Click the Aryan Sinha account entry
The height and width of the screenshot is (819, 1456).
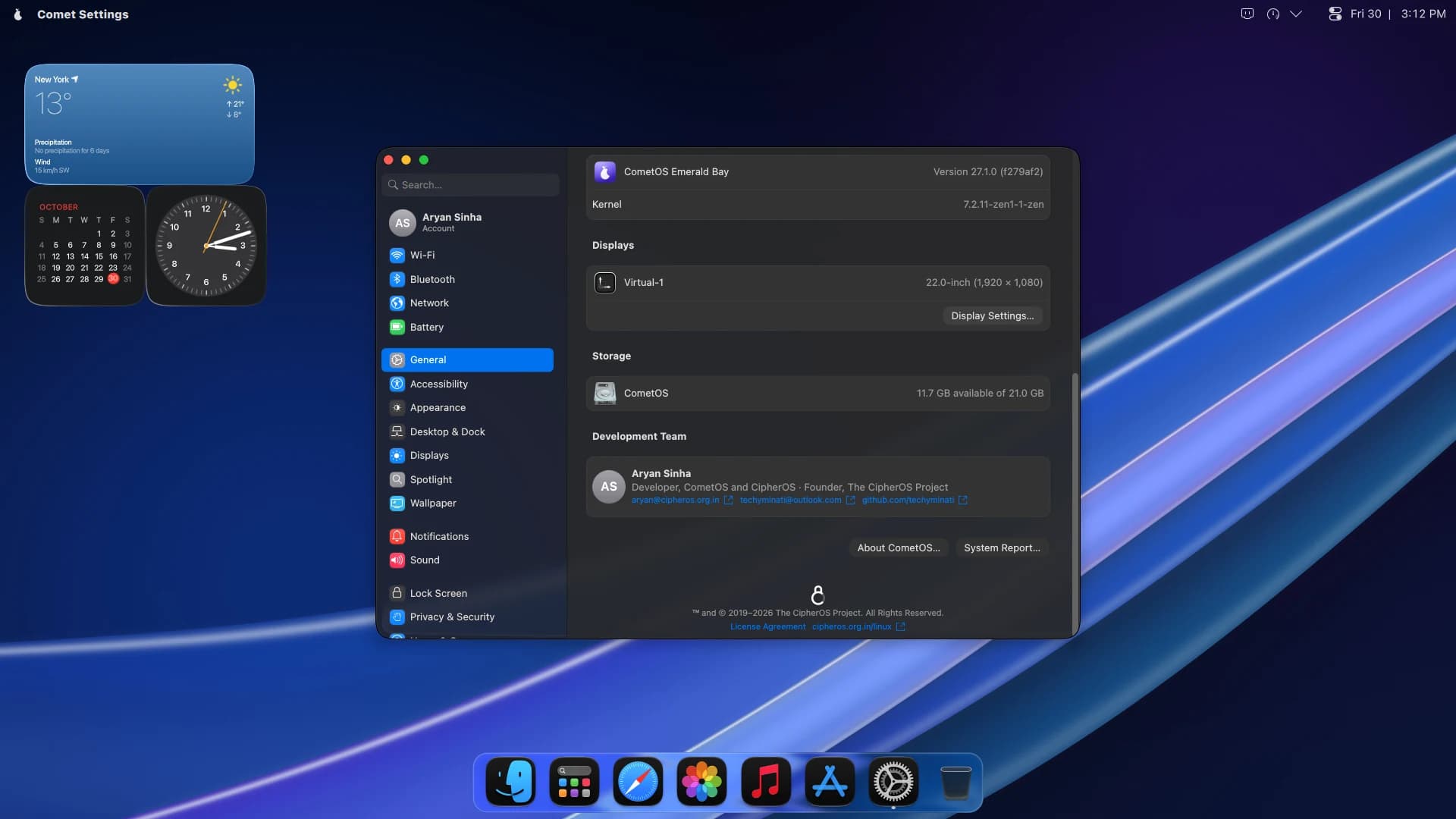point(467,222)
